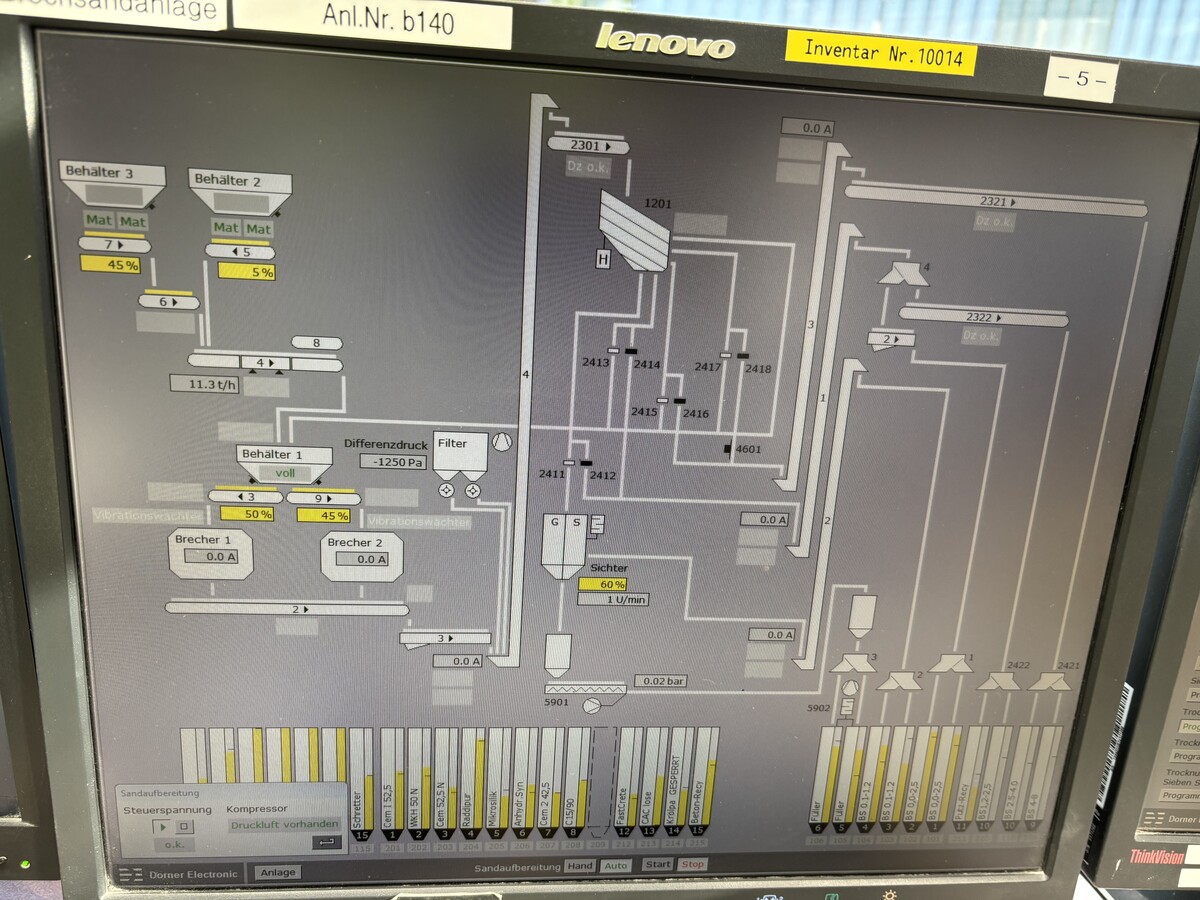Turn on Steuerspannung with play button
Screen dimensions: 1200x900
tap(161, 826)
